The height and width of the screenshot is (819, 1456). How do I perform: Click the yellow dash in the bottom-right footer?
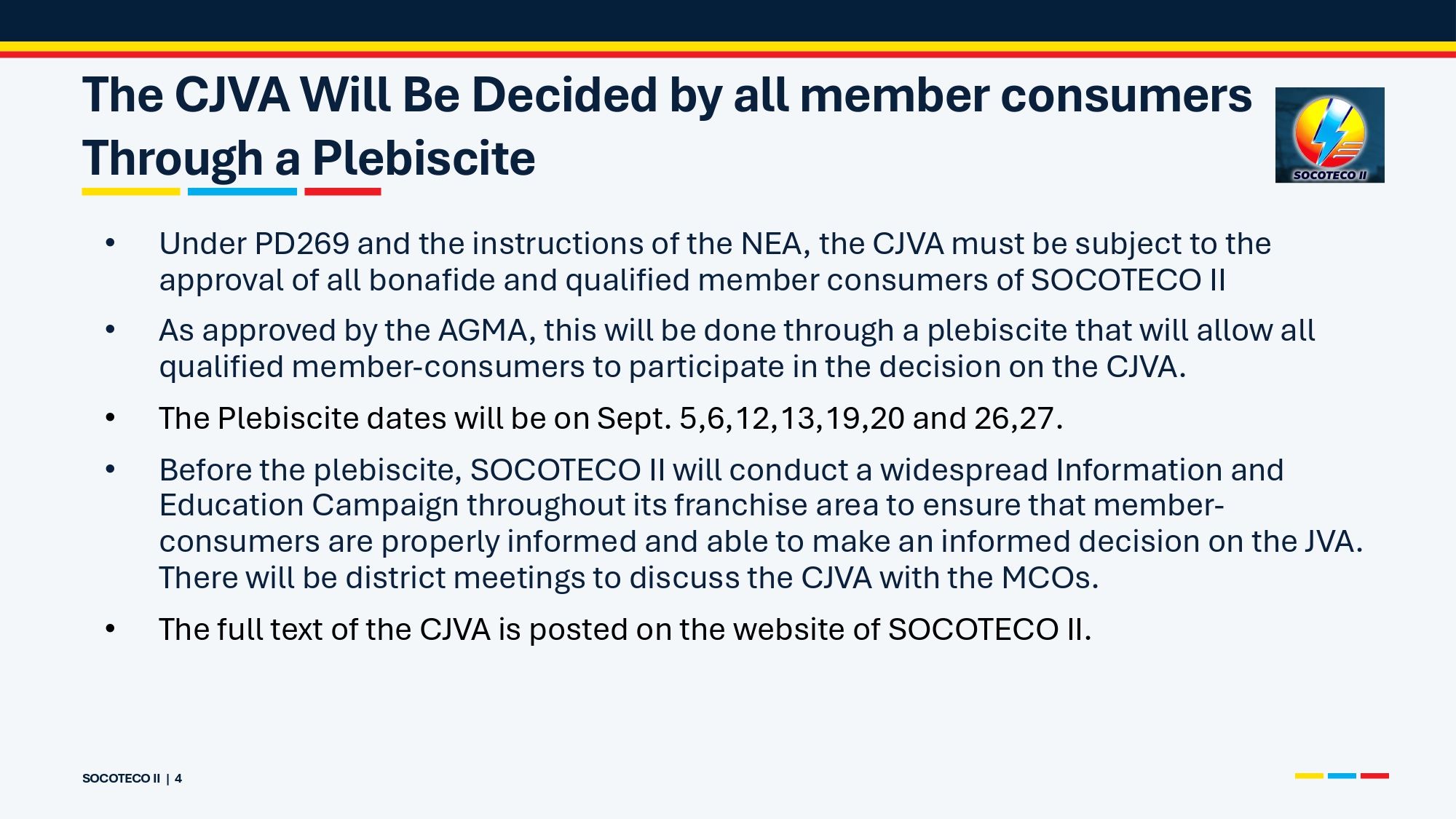tap(1309, 776)
